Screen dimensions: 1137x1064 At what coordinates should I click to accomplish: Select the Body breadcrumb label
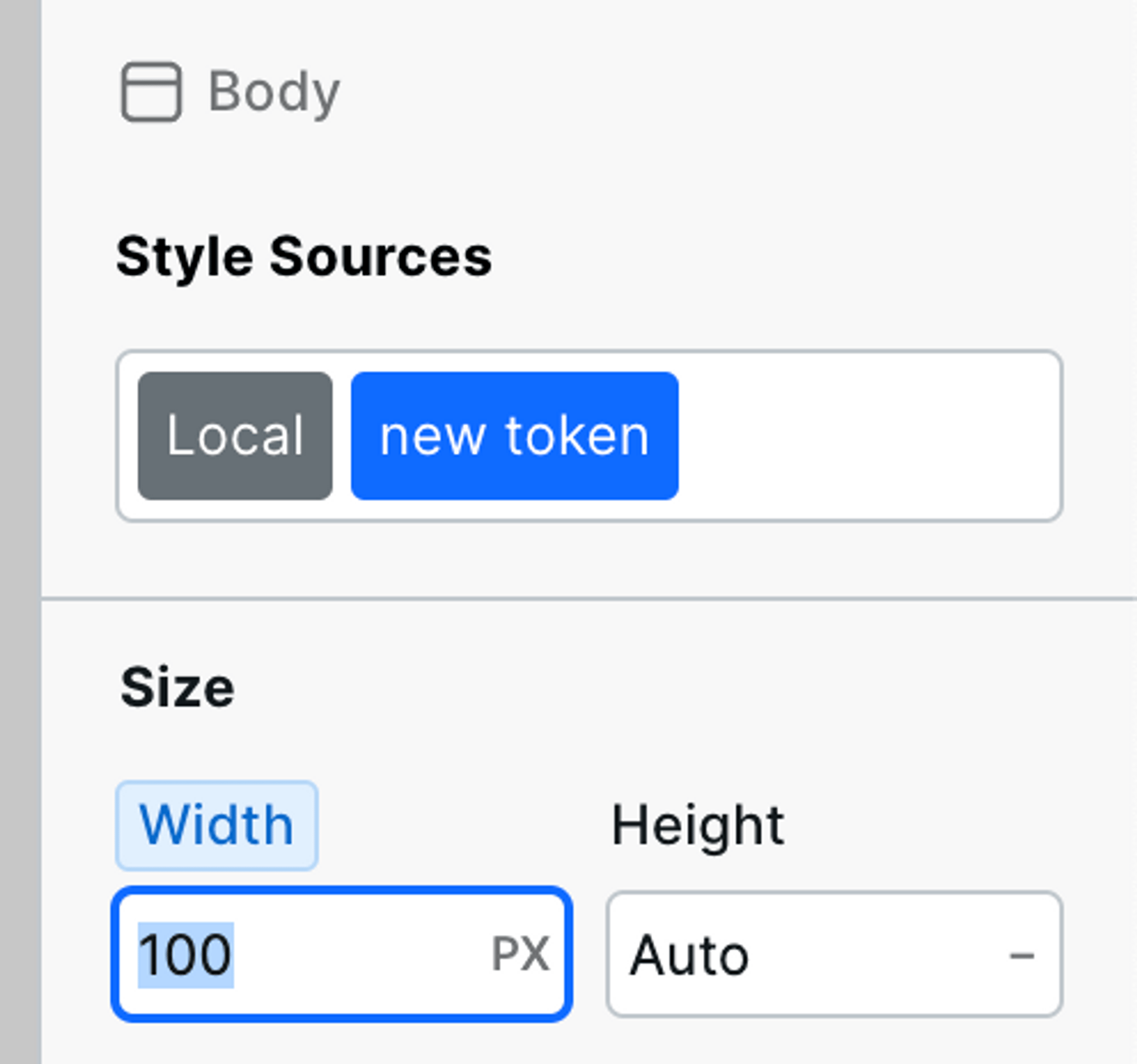(274, 93)
